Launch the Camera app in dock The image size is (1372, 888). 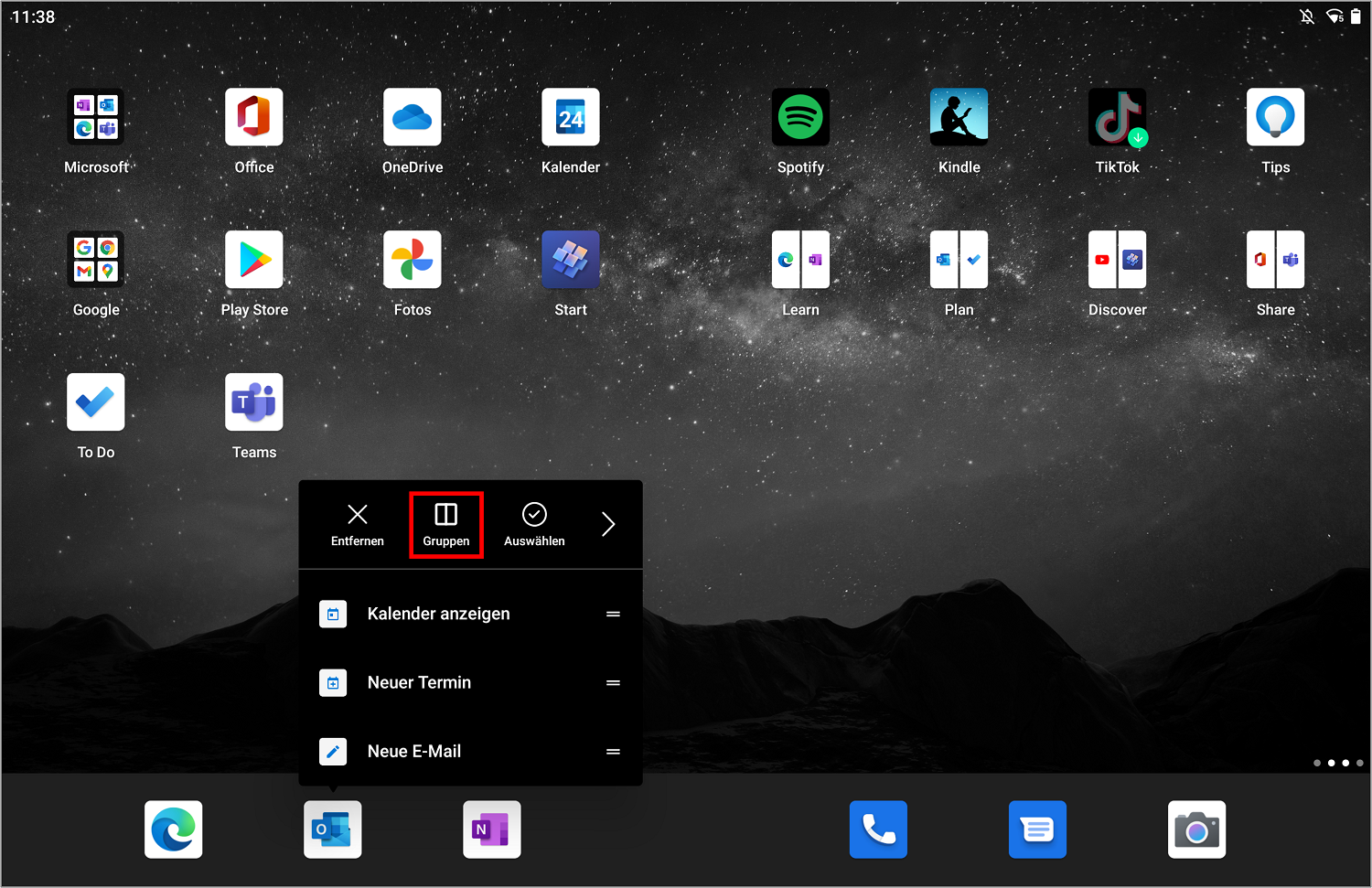pyautogui.click(x=1196, y=829)
